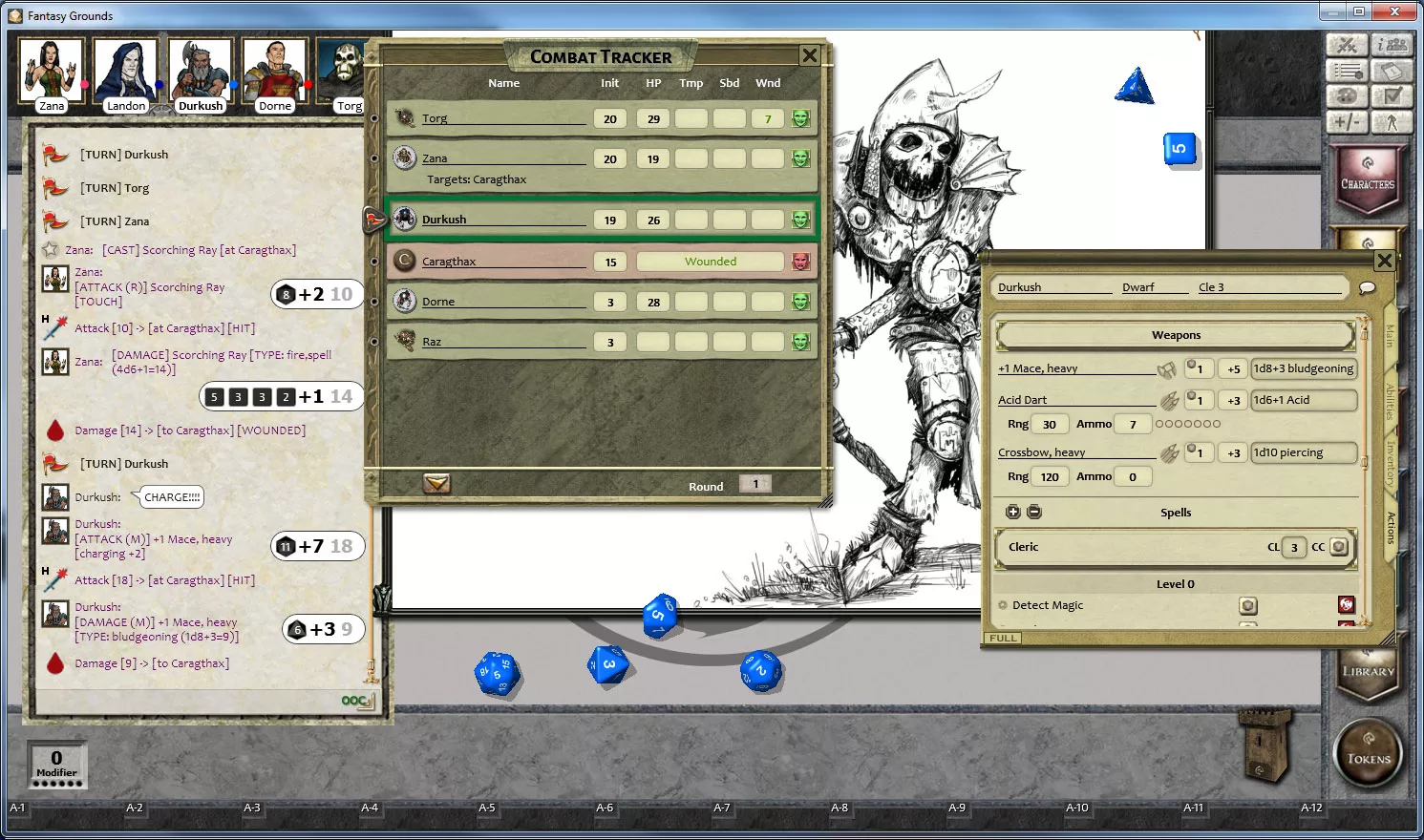Click the speech bubble icon beside Cle 3
The image size is (1424, 840).
(x=1367, y=287)
